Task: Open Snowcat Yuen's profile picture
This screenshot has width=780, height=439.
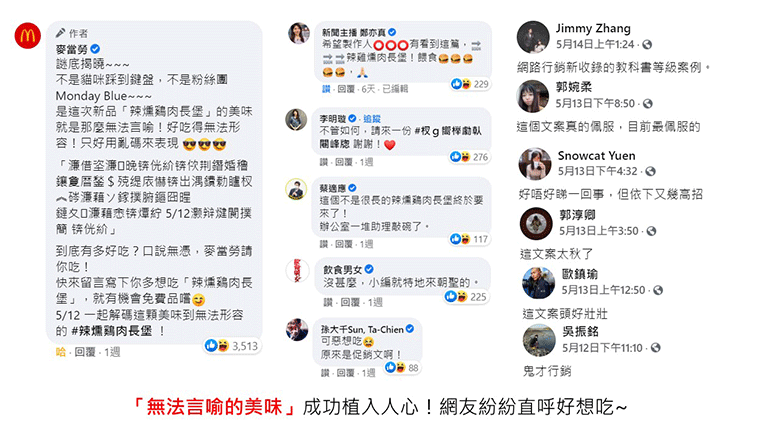Action: tap(535, 164)
